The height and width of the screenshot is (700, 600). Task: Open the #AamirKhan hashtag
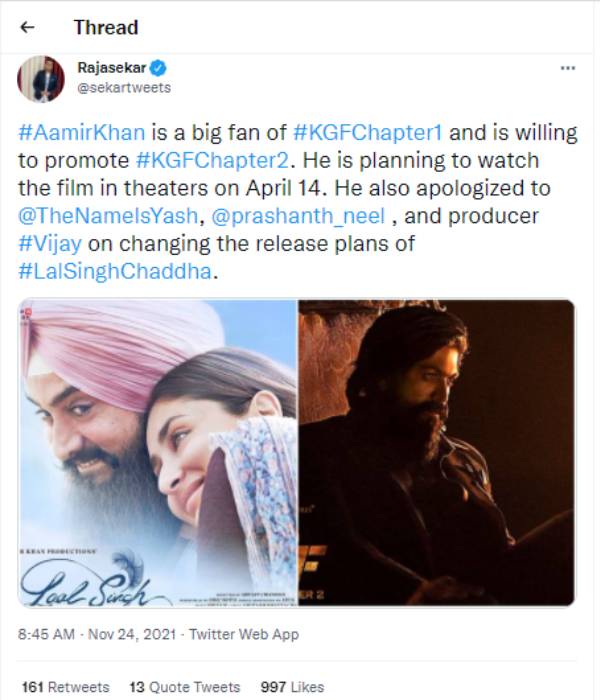82,133
